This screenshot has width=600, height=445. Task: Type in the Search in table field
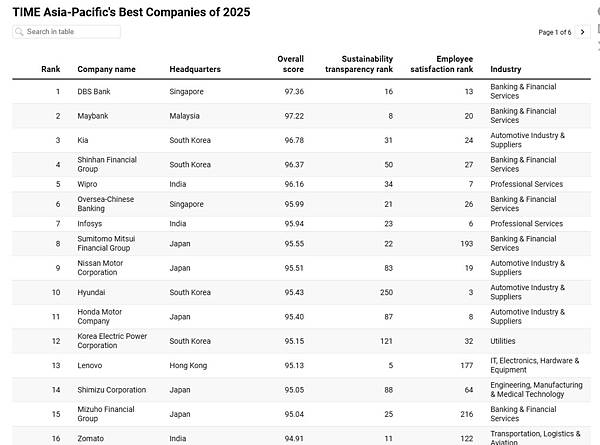(x=70, y=32)
